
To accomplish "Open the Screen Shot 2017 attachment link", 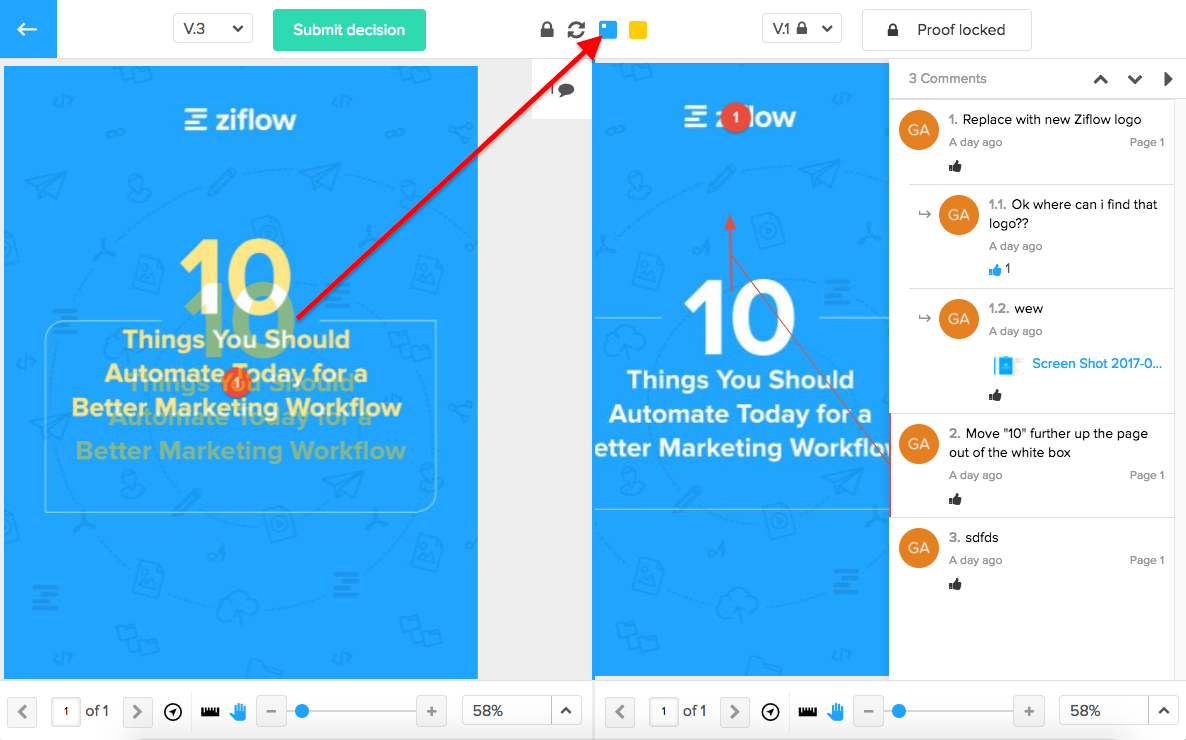I will click(1096, 364).
